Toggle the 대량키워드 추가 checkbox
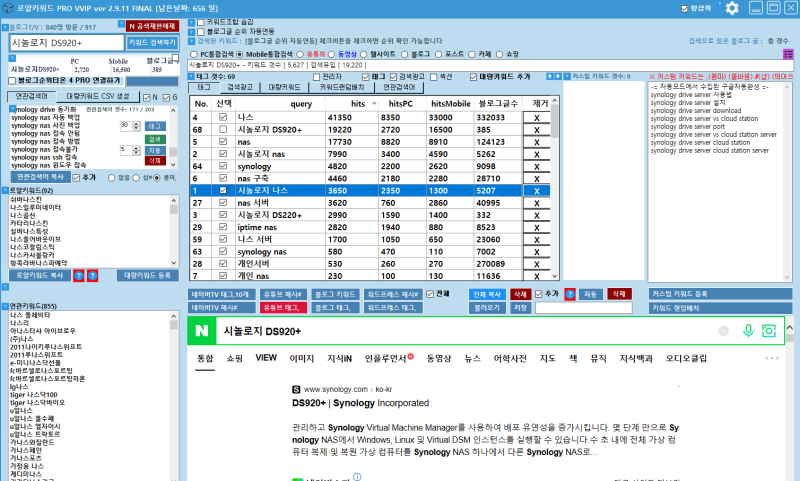This screenshot has height=481, width=800. coord(473,77)
